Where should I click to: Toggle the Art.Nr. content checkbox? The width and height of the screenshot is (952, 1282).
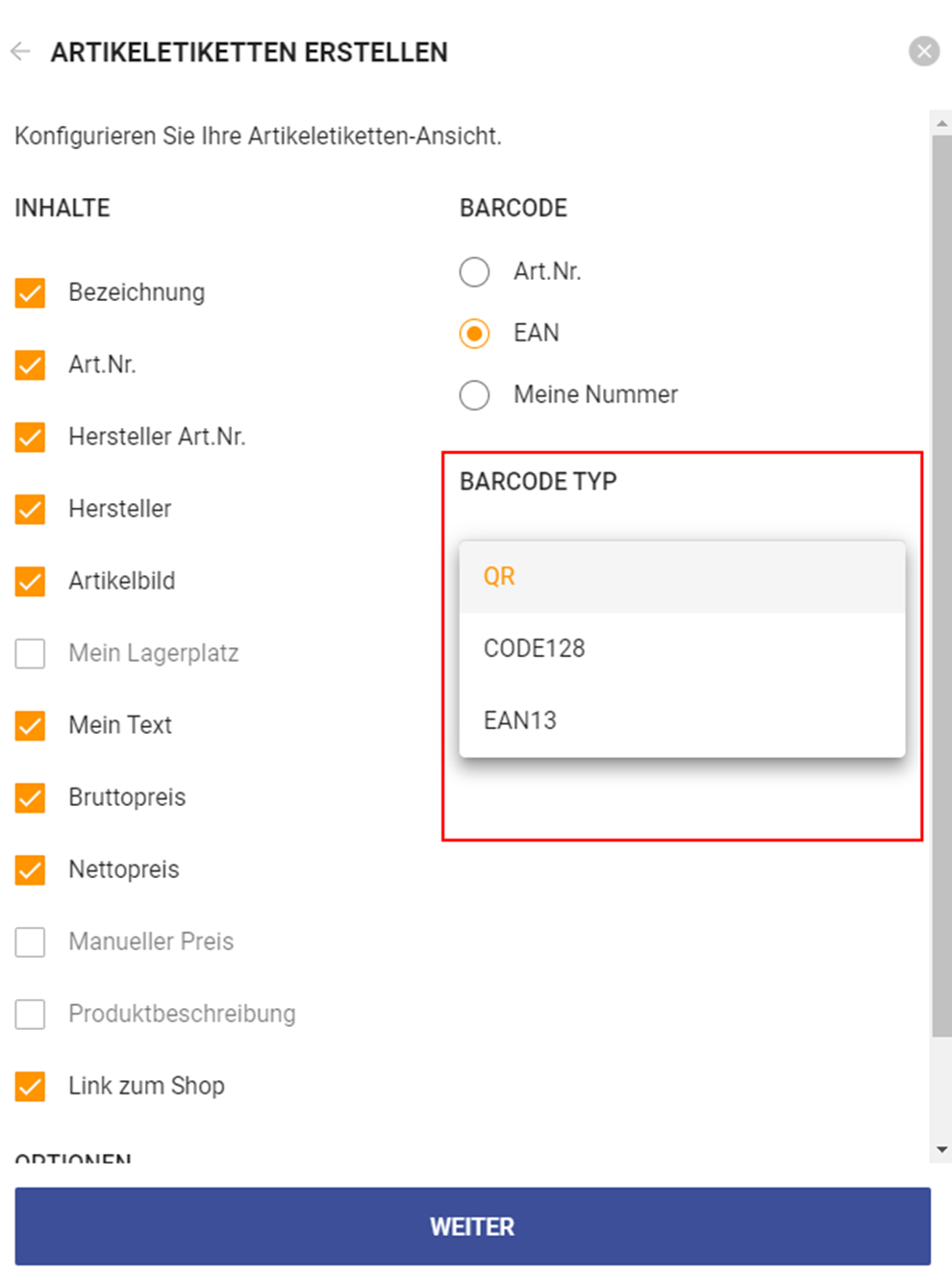click(31, 364)
